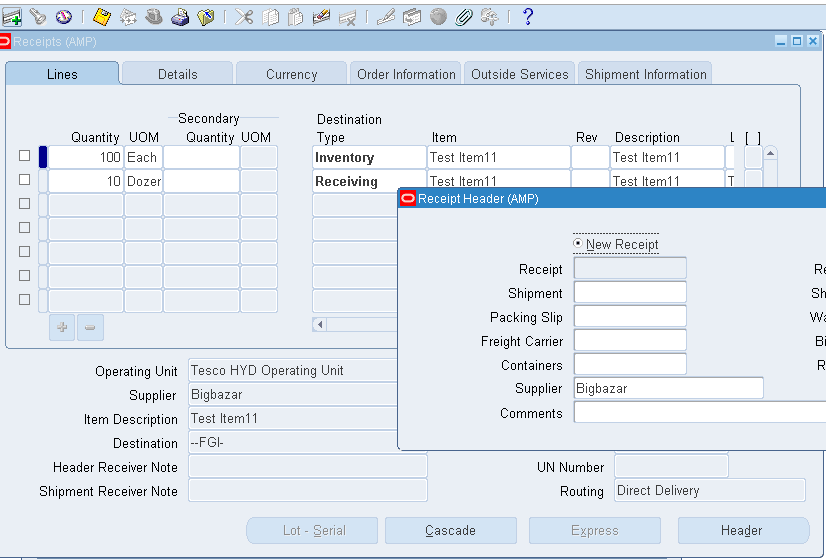Click the Header Receiver Note field

tap(308, 467)
